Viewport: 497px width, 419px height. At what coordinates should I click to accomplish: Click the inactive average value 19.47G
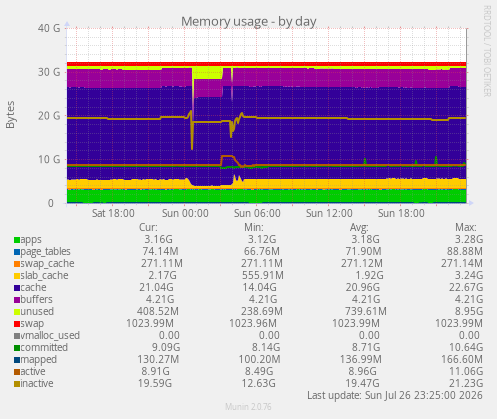pyautogui.click(x=363, y=383)
